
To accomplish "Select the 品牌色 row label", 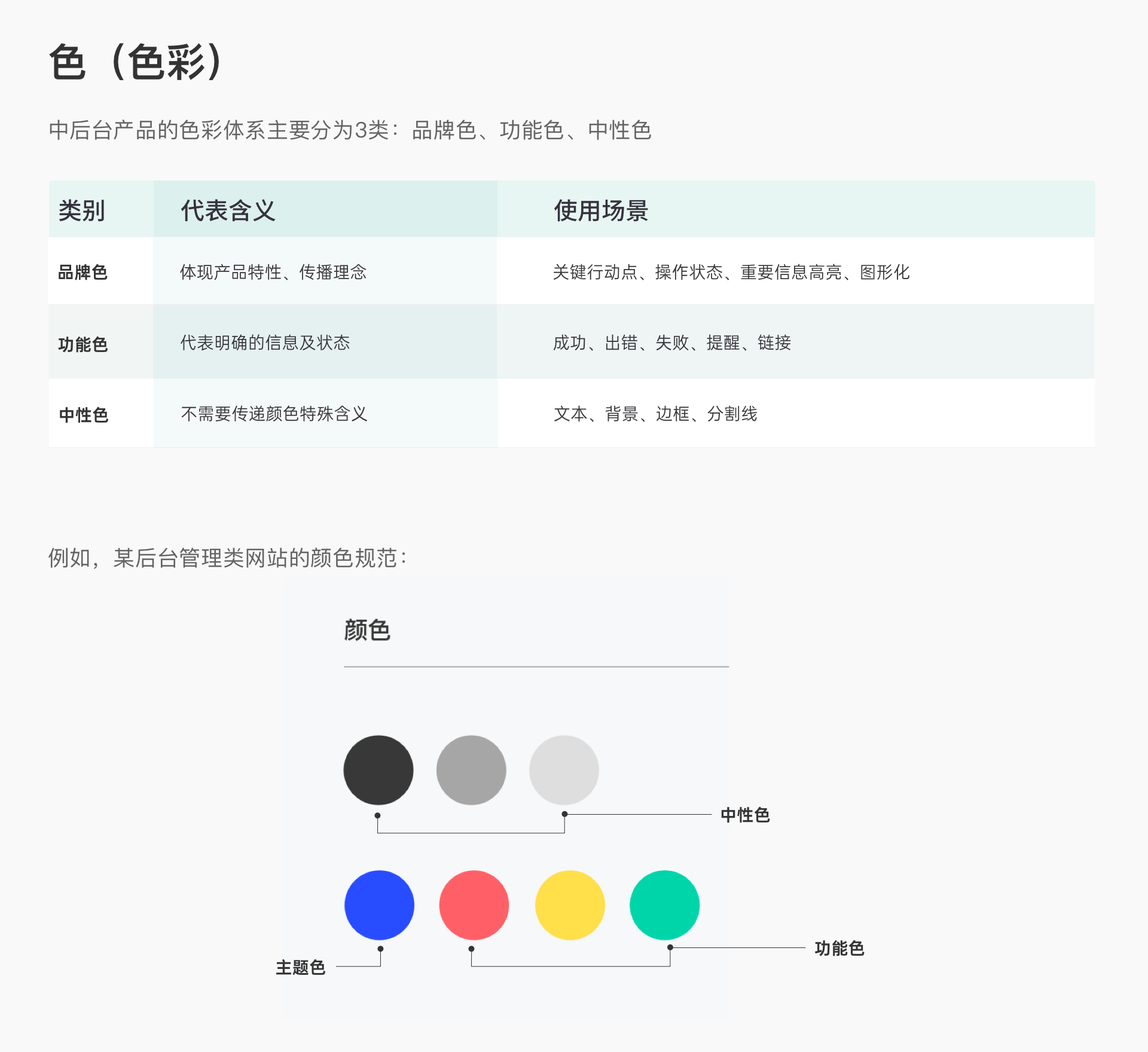I will [83, 273].
